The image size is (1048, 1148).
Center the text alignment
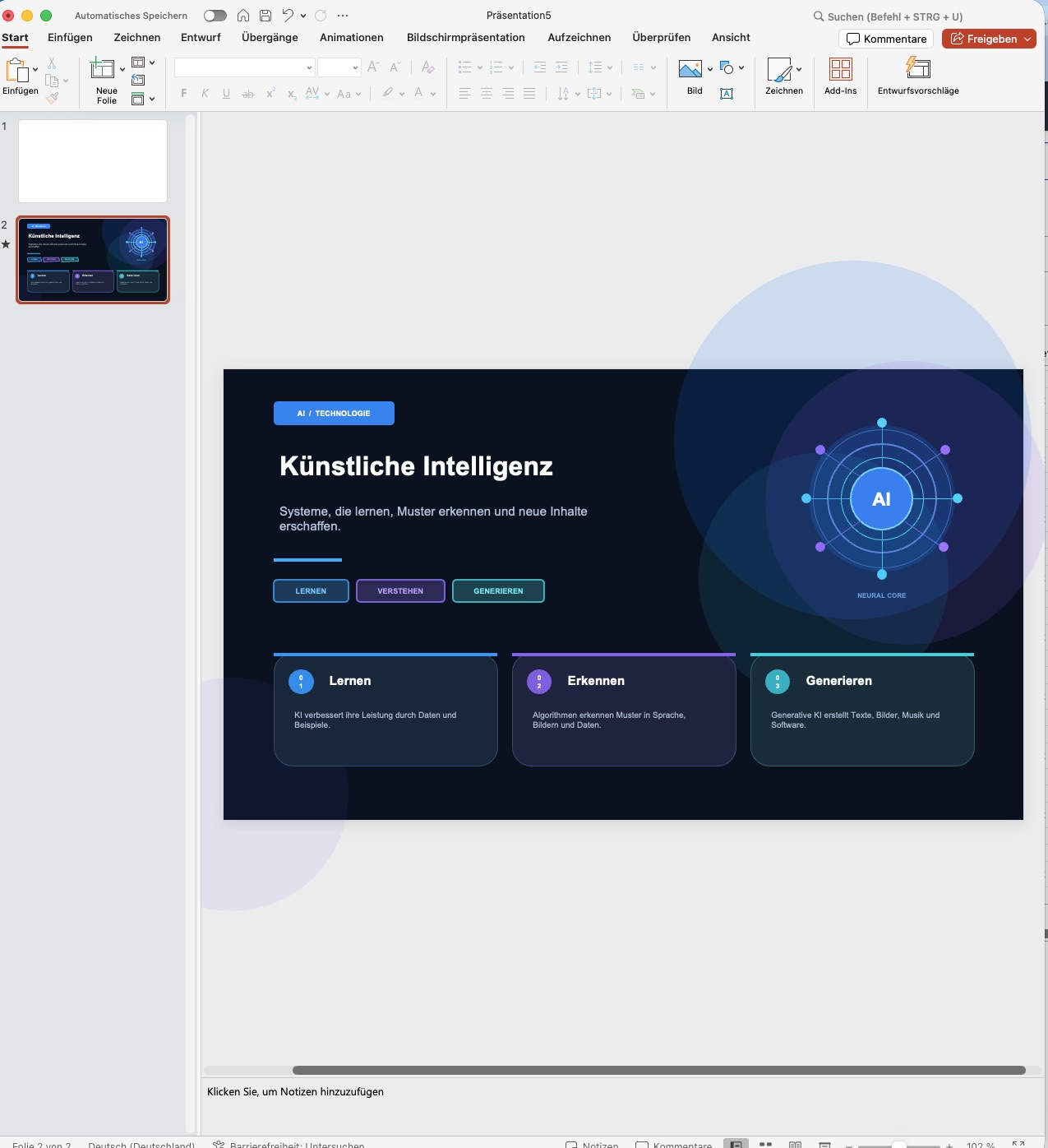(x=486, y=94)
